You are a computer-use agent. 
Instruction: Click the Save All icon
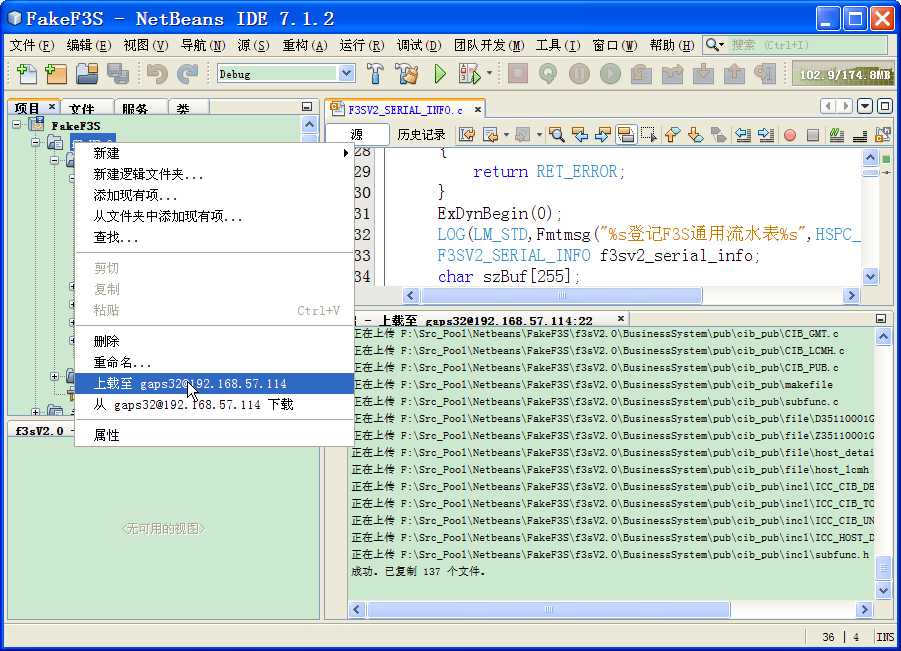point(118,74)
